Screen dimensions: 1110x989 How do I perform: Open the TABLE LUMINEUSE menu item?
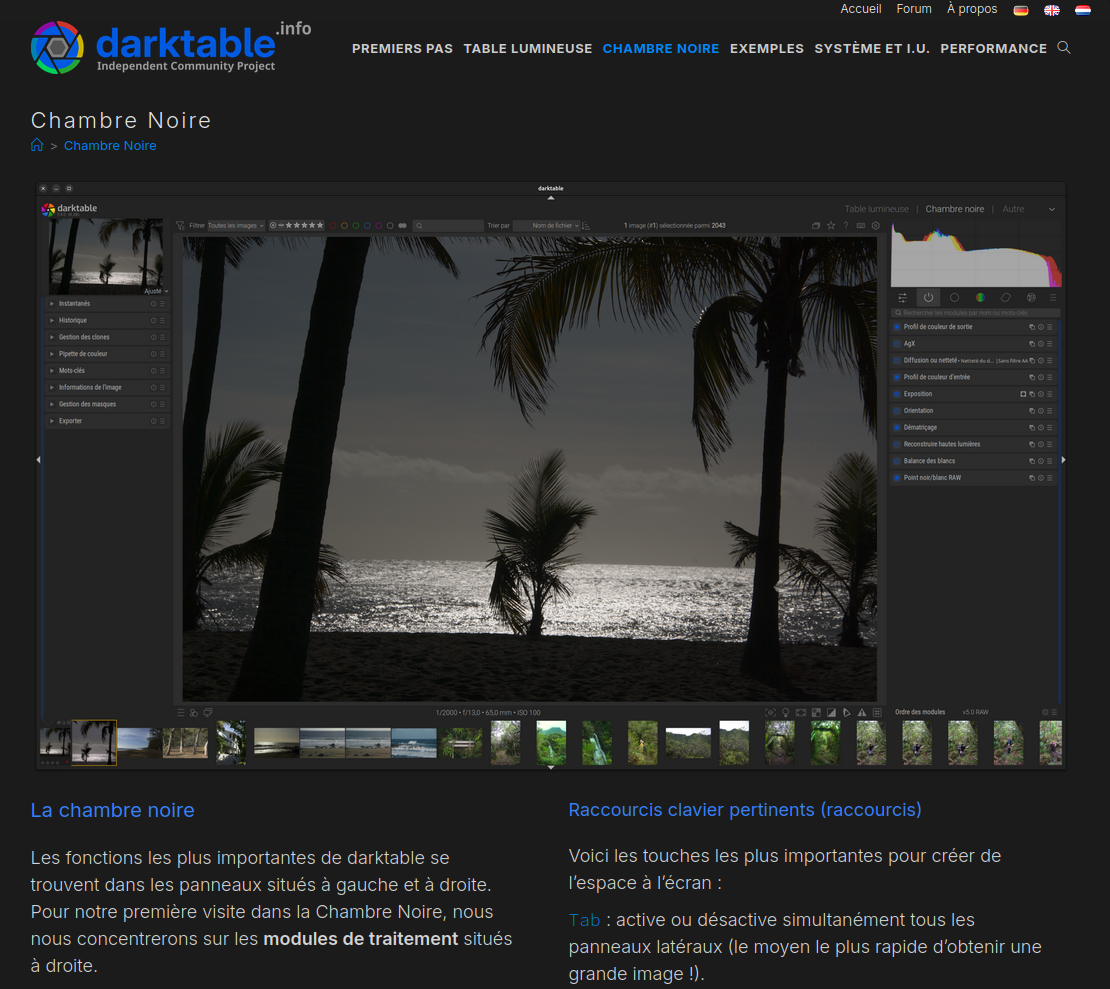527,48
